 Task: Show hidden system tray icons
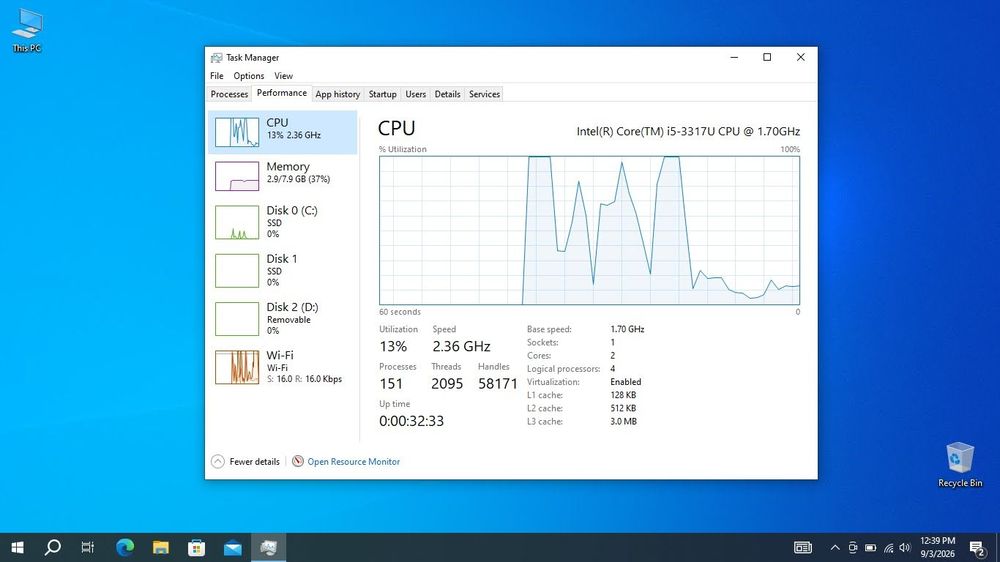point(835,547)
